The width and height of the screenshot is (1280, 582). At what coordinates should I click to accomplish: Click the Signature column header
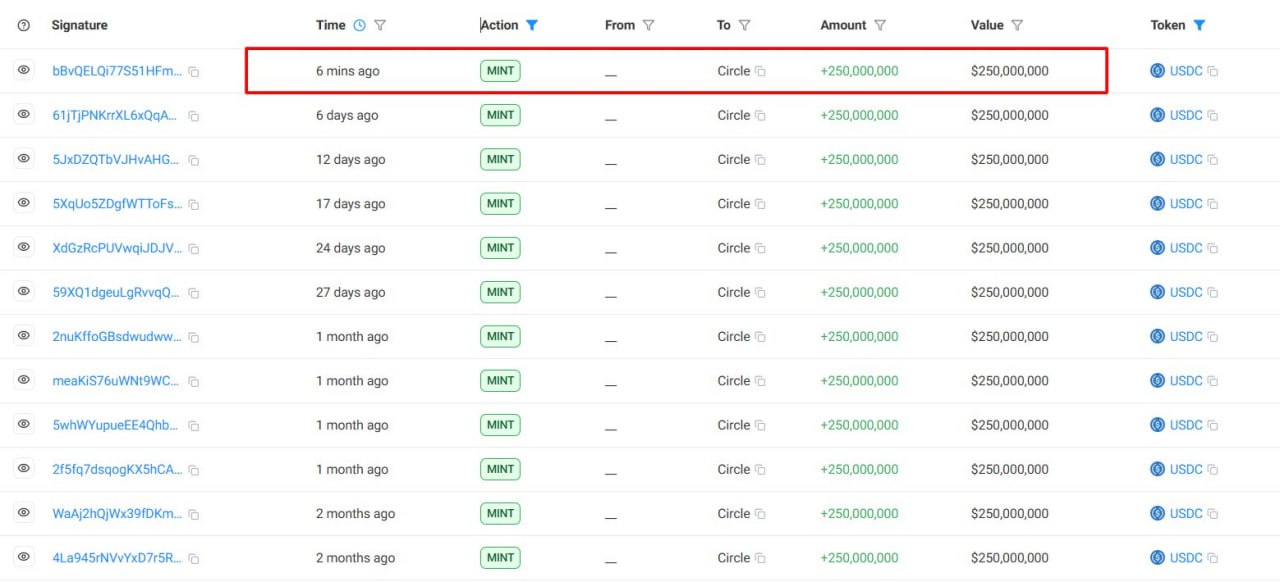click(80, 25)
